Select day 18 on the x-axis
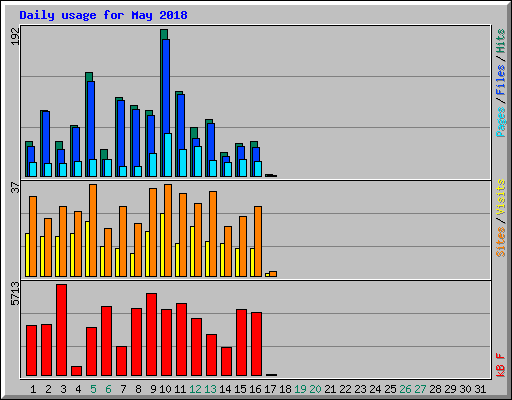 click(285, 389)
